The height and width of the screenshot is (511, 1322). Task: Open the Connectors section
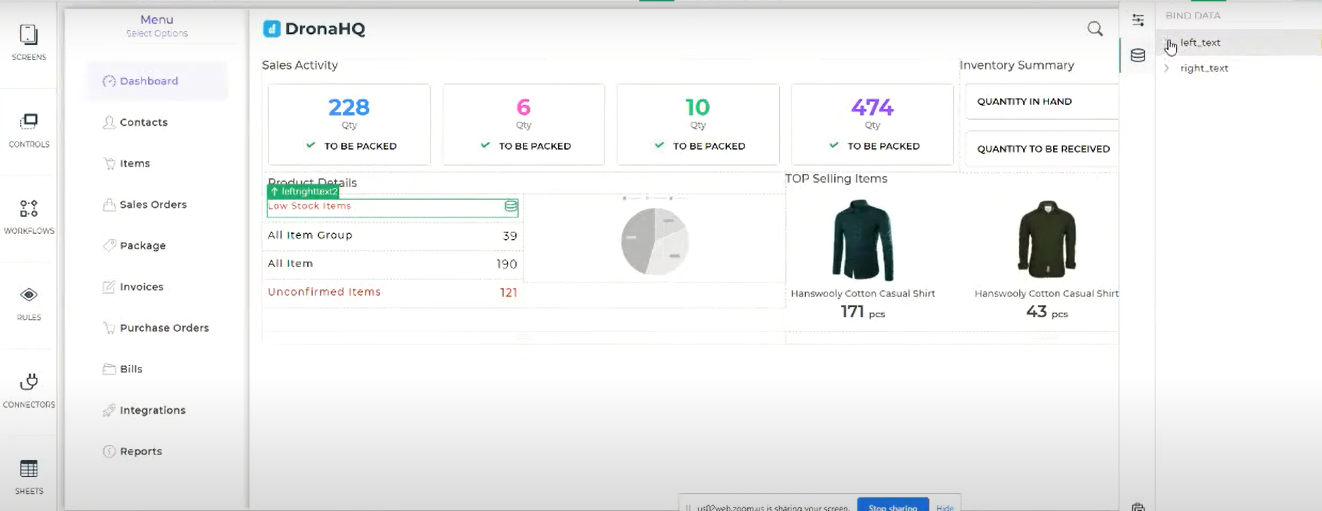28,389
